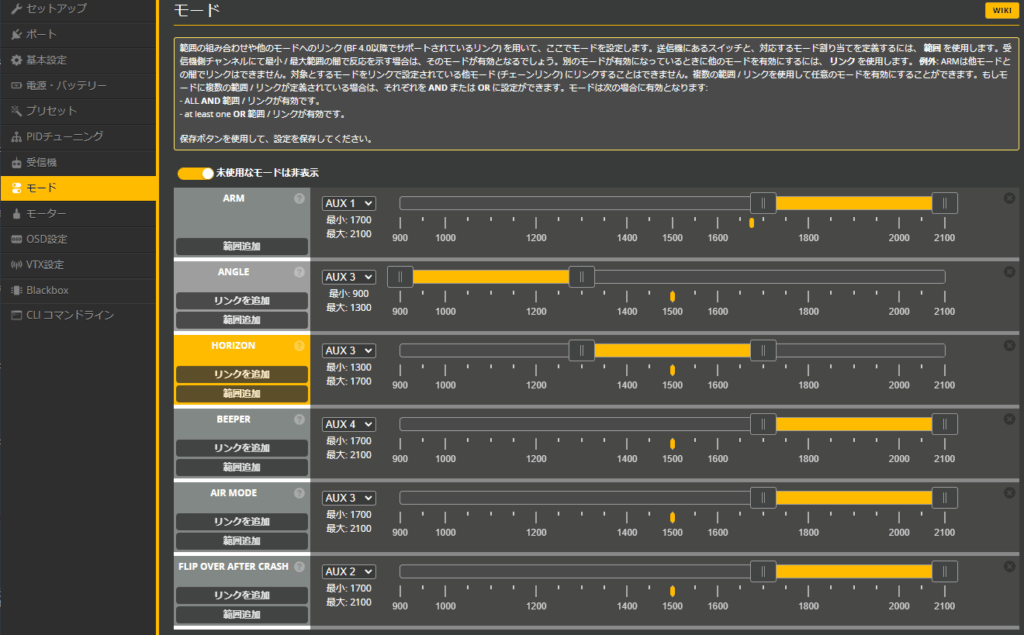Delete the ANGLE range using the X icon
Viewport: 1024px width, 635px height.
pos(1009,272)
